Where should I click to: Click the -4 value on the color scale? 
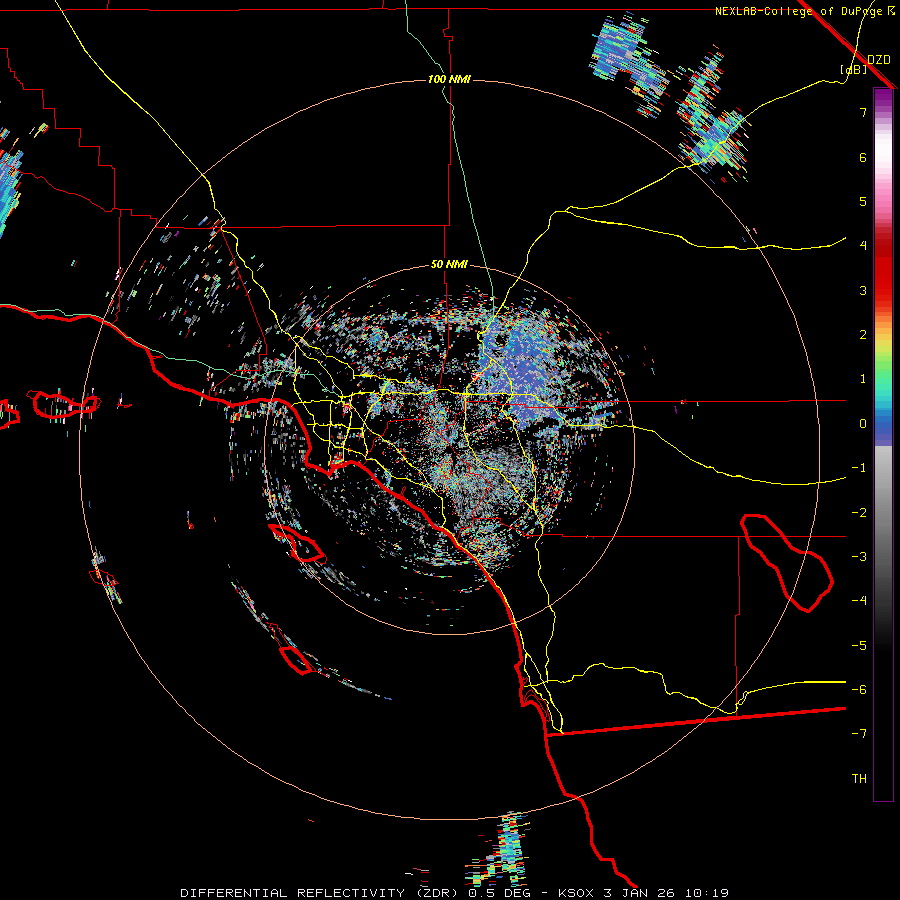(859, 601)
